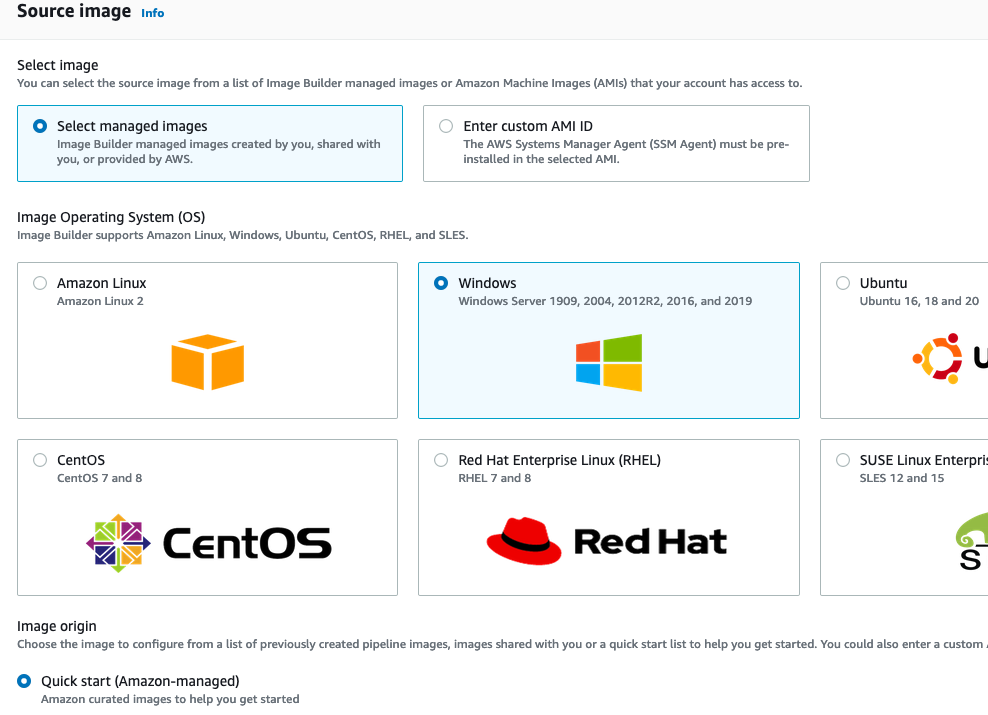Click the orange Amazon Linux box icon
The image size is (988, 715).
[x=207, y=362]
